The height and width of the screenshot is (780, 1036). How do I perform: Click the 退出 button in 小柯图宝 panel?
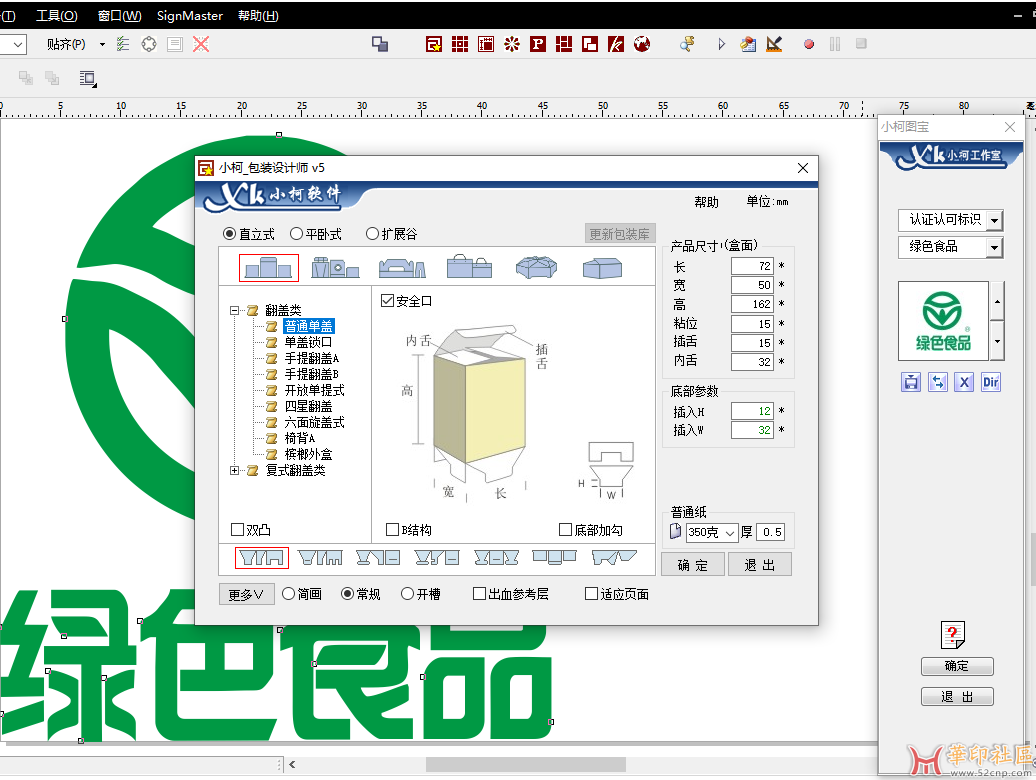pyautogui.click(x=957, y=697)
